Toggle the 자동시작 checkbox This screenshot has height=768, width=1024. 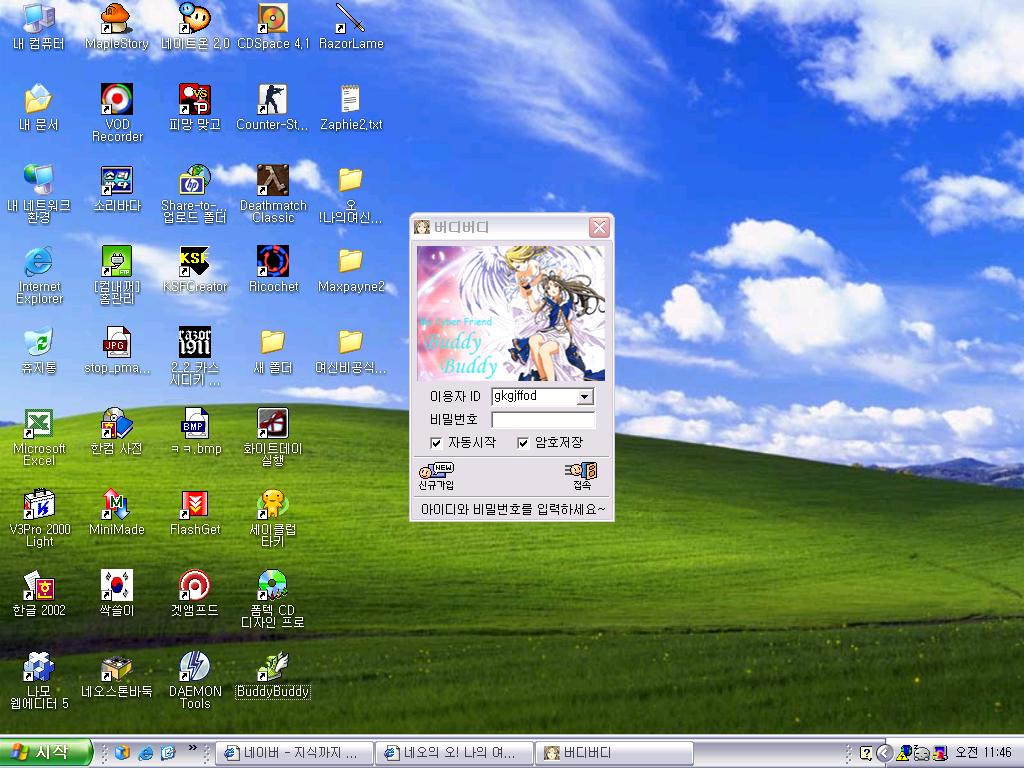point(436,443)
